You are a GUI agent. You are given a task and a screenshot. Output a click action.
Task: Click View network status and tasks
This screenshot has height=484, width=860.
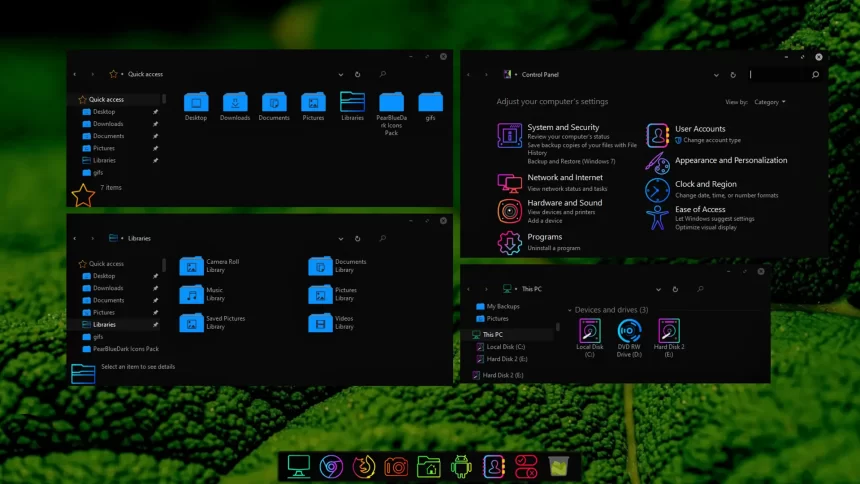(x=567, y=189)
